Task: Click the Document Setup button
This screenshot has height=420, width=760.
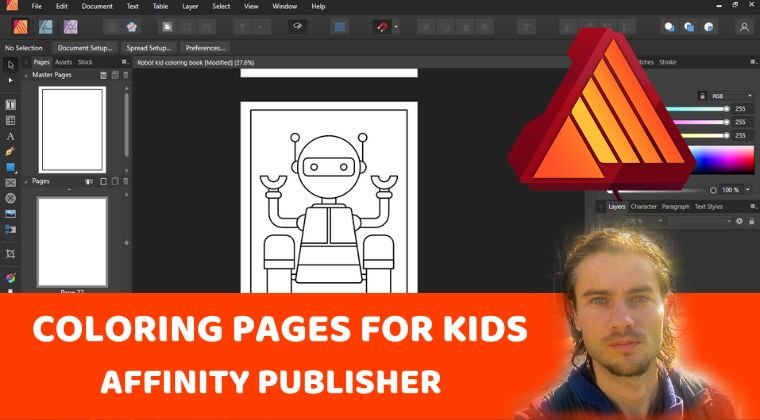Action: 86,47
